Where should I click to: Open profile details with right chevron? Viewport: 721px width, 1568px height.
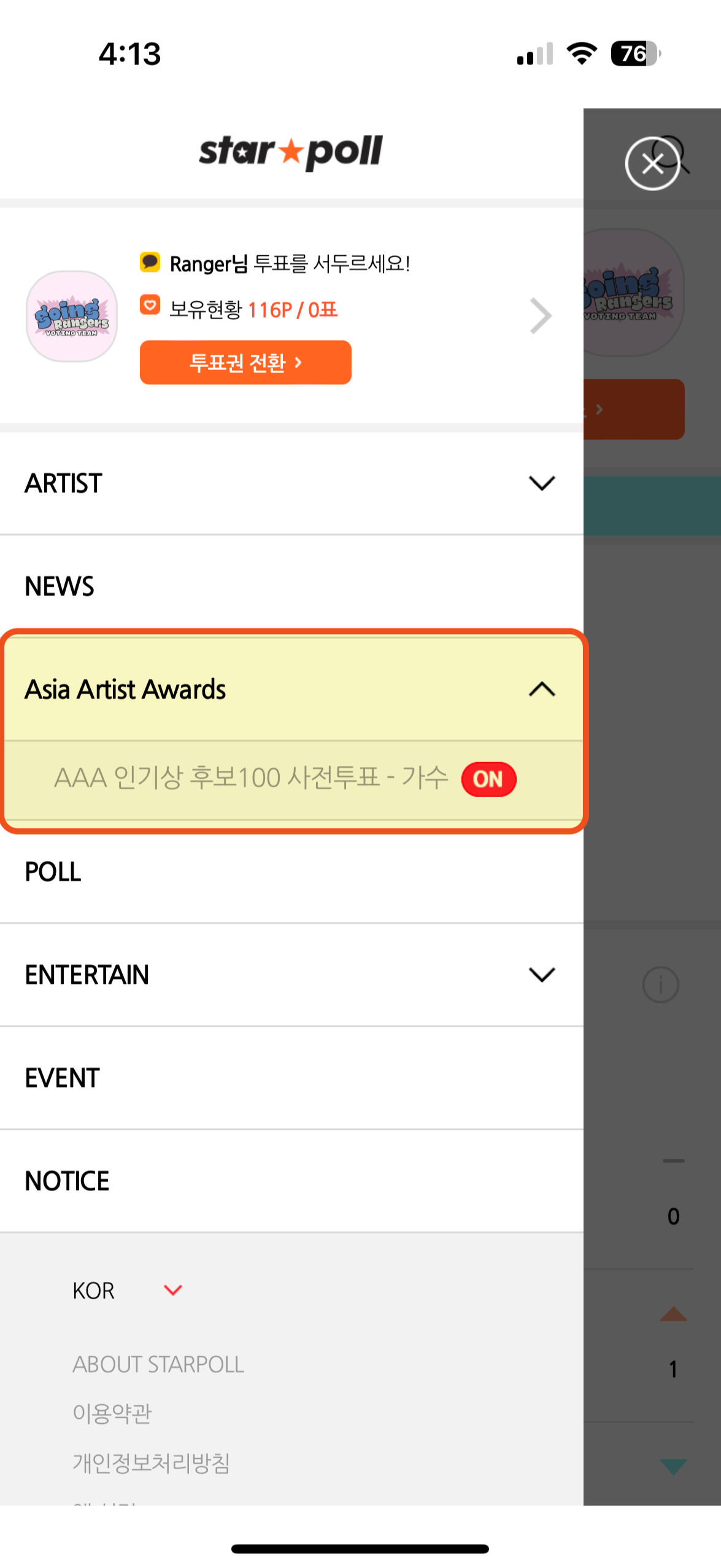(541, 316)
